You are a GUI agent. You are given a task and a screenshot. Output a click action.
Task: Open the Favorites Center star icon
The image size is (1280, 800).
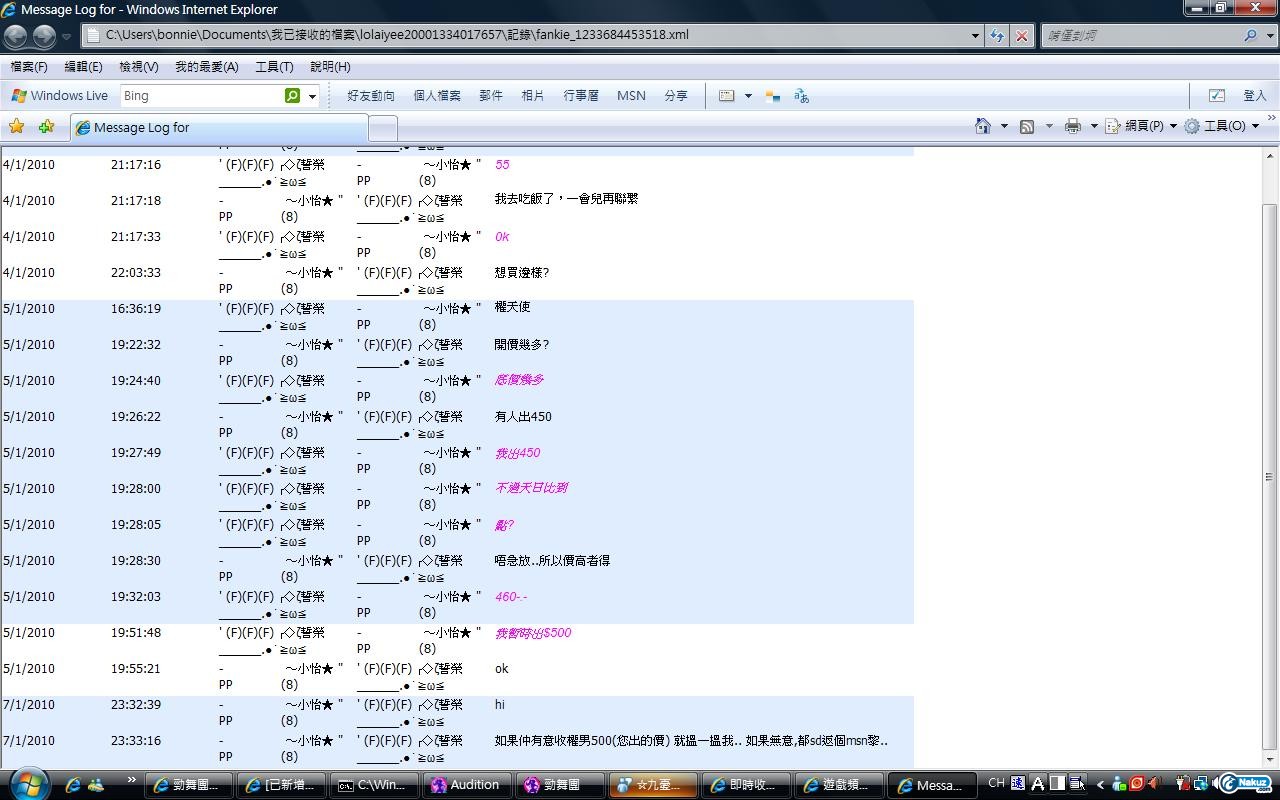(x=16, y=126)
